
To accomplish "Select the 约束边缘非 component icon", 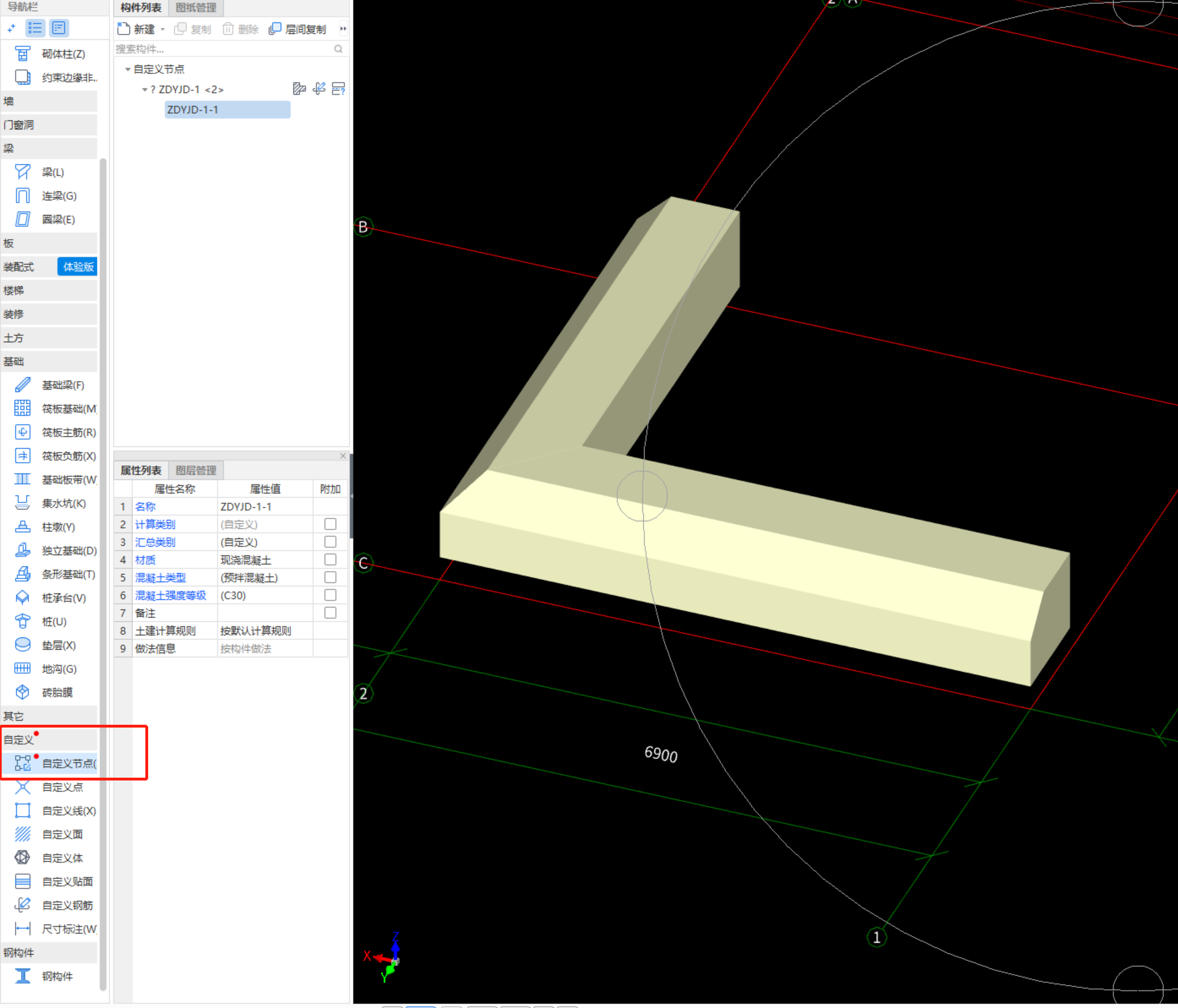I will click(23, 77).
